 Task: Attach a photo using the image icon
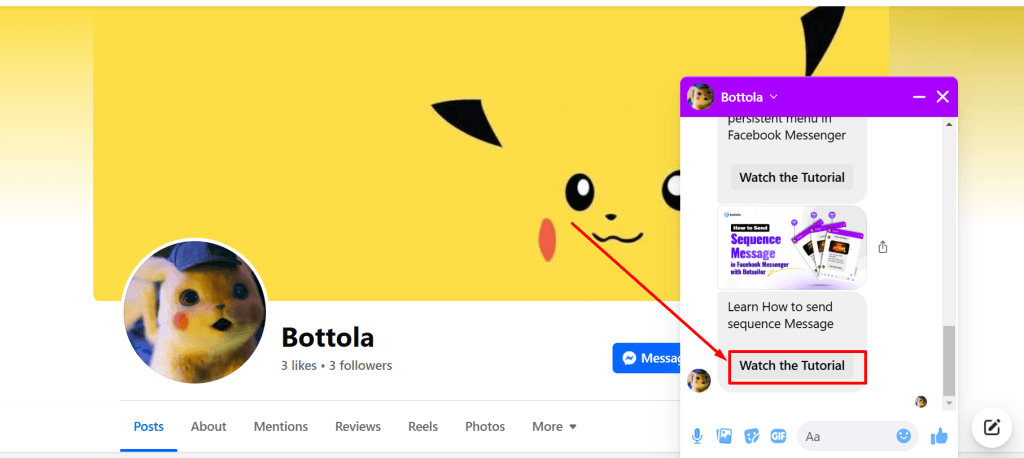coord(725,436)
